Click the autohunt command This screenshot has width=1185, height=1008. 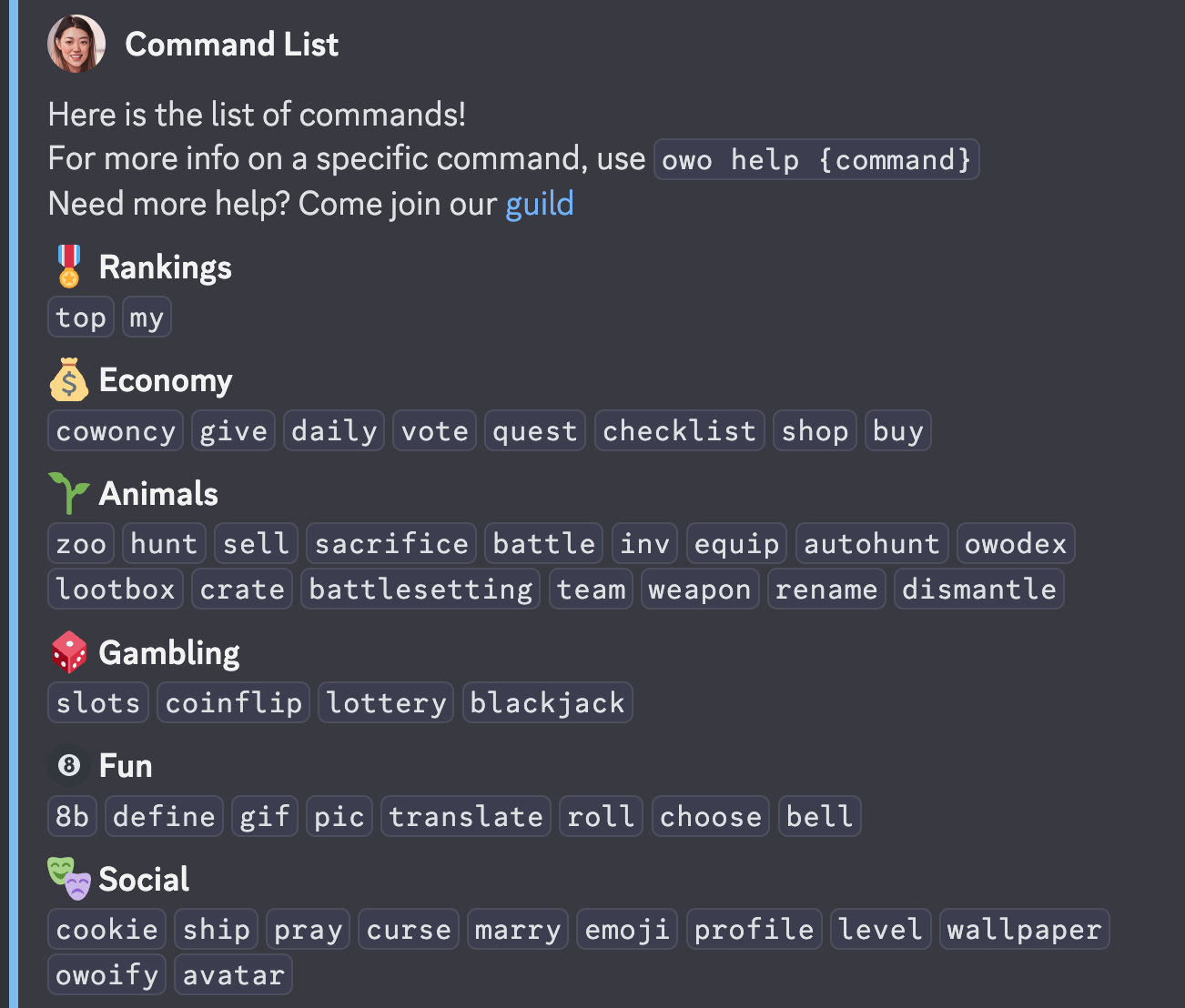tap(871, 542)
